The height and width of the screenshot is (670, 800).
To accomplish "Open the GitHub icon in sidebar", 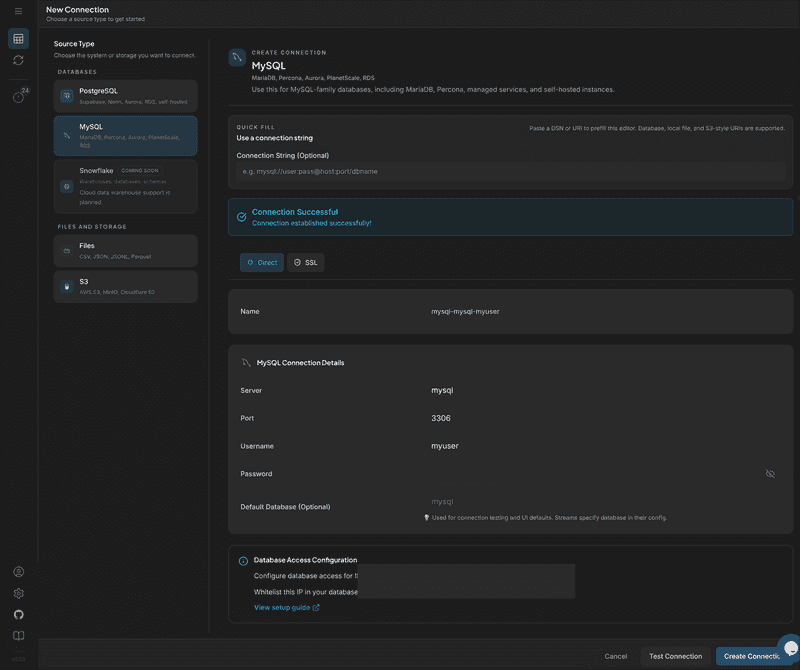I will (18, 614).
